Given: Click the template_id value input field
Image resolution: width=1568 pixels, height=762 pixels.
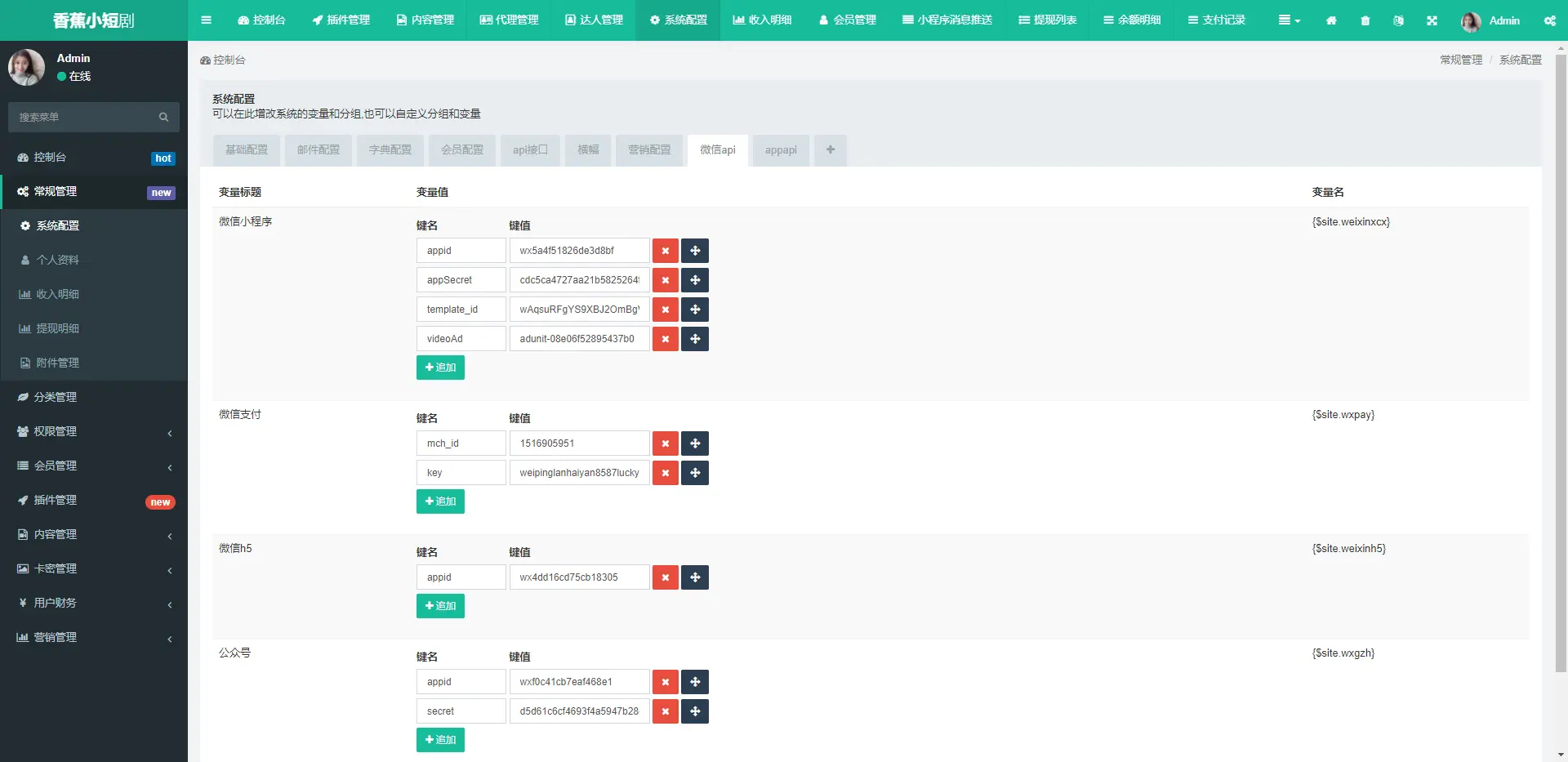Looking at the screenshot, I should click(x=579, y=310).
